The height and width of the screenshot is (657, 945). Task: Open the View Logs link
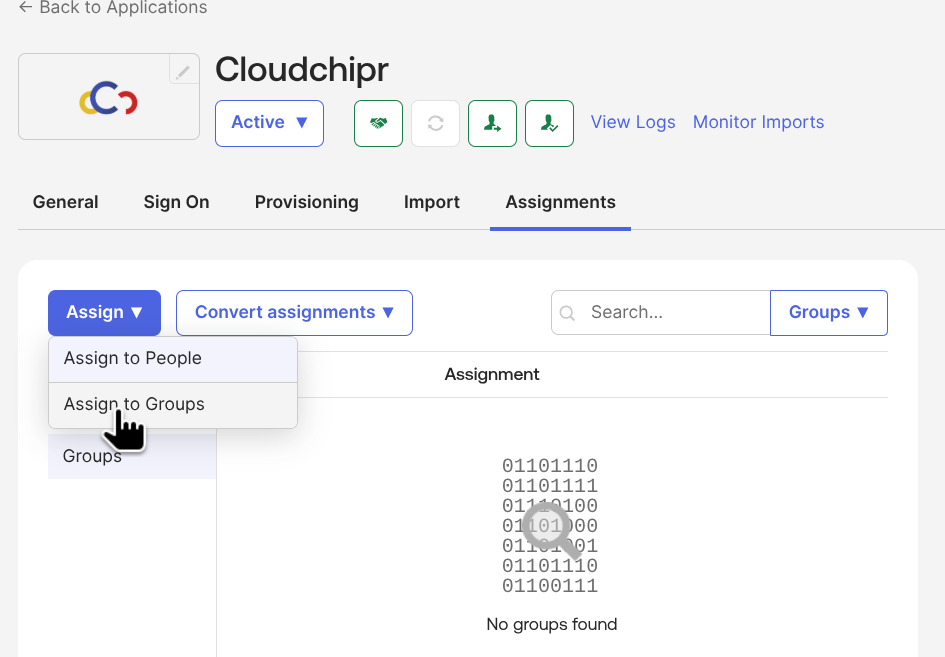pos(633,122)
